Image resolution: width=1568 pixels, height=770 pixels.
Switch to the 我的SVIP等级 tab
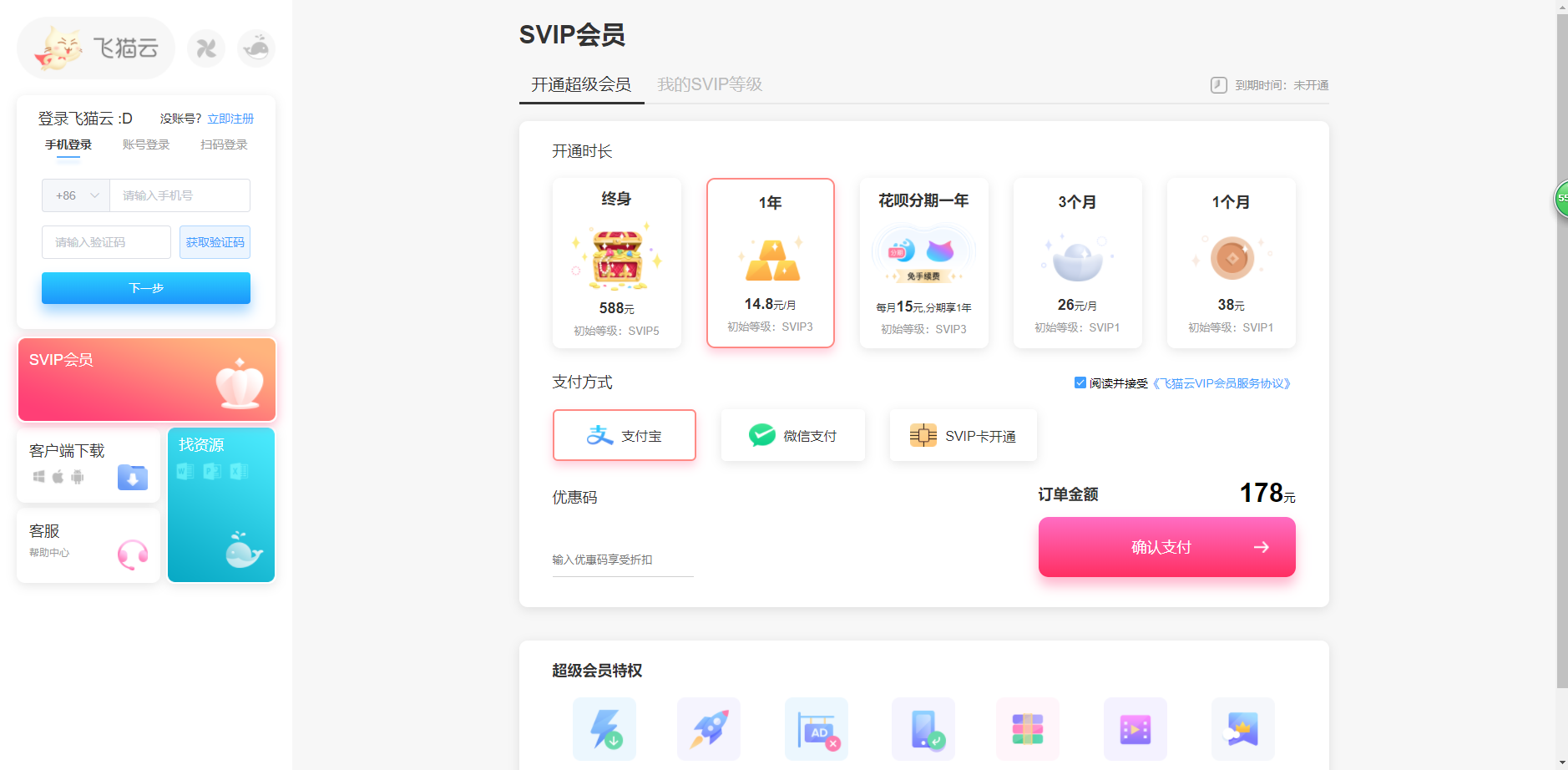tap(710, 84)
